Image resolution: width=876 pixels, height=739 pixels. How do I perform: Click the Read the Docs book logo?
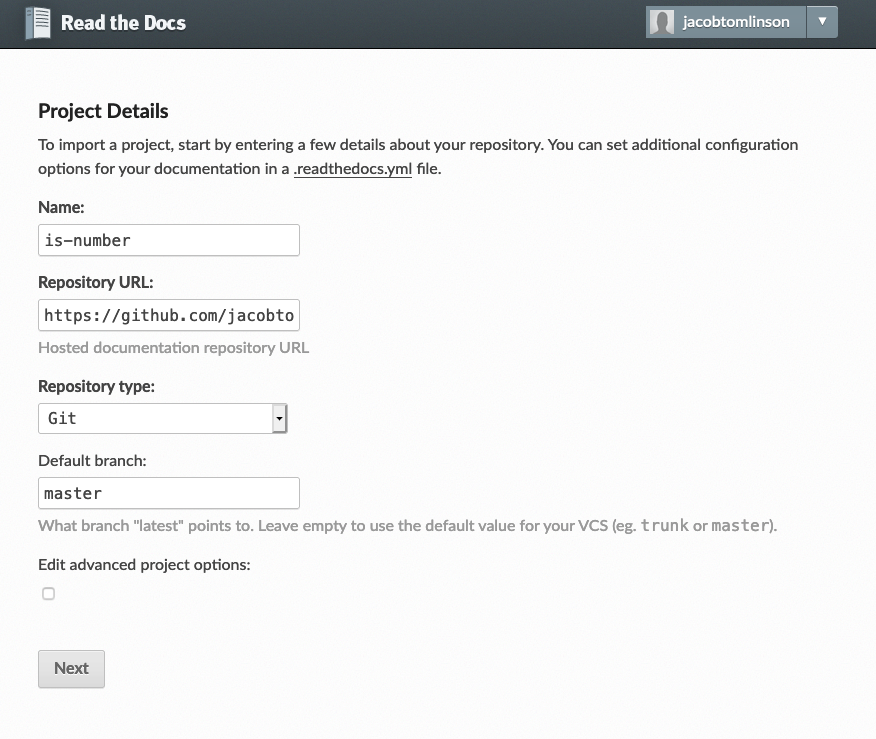tap(37, 23)
